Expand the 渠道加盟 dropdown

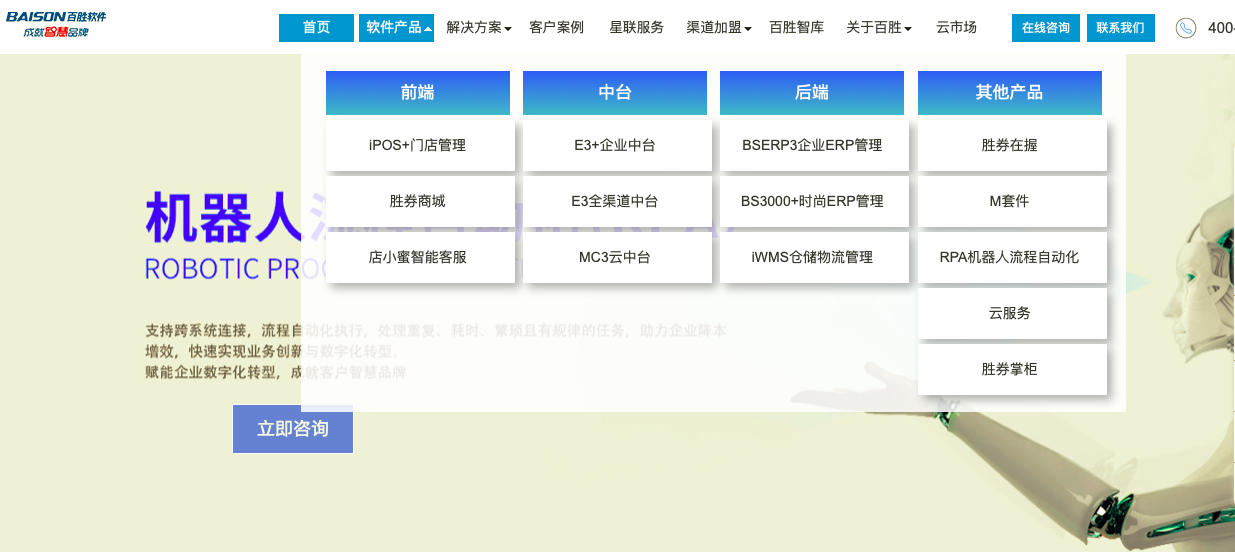(x=719, y=28)
